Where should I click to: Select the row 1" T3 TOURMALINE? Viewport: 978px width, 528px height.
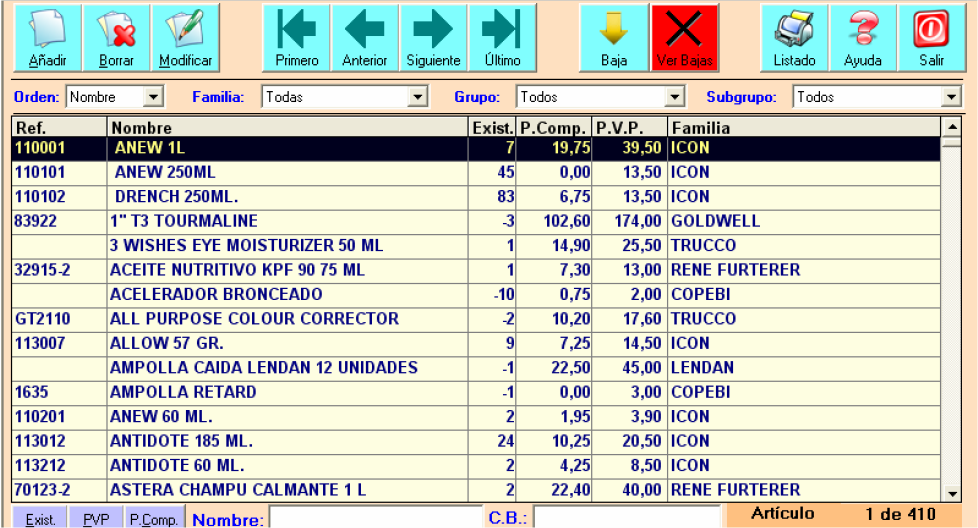(476, 221)
